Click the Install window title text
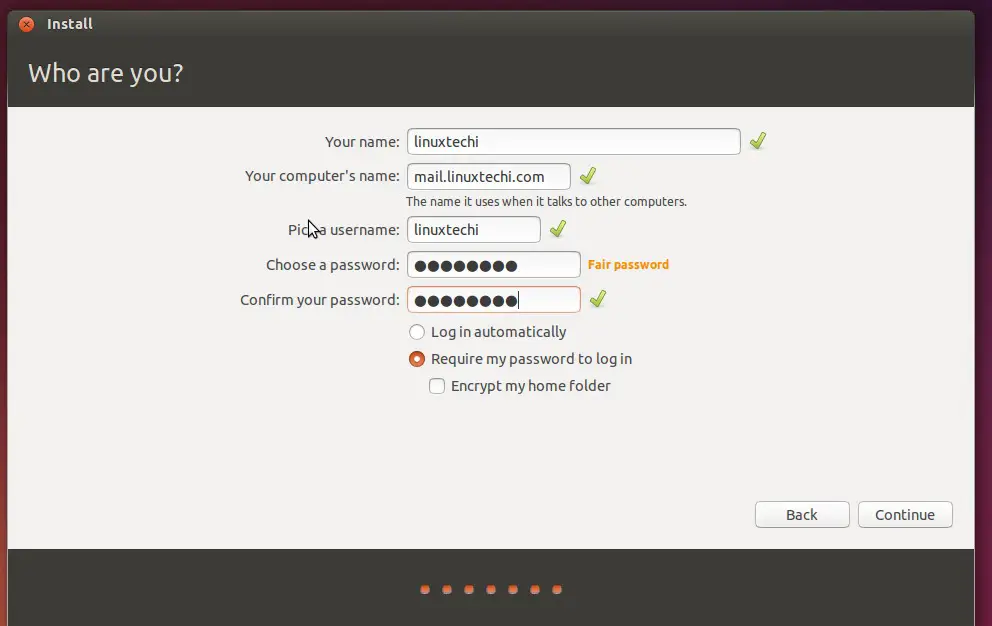Viewport: 992px width, 626px height. pyautogui.click(x=70, y=24)
